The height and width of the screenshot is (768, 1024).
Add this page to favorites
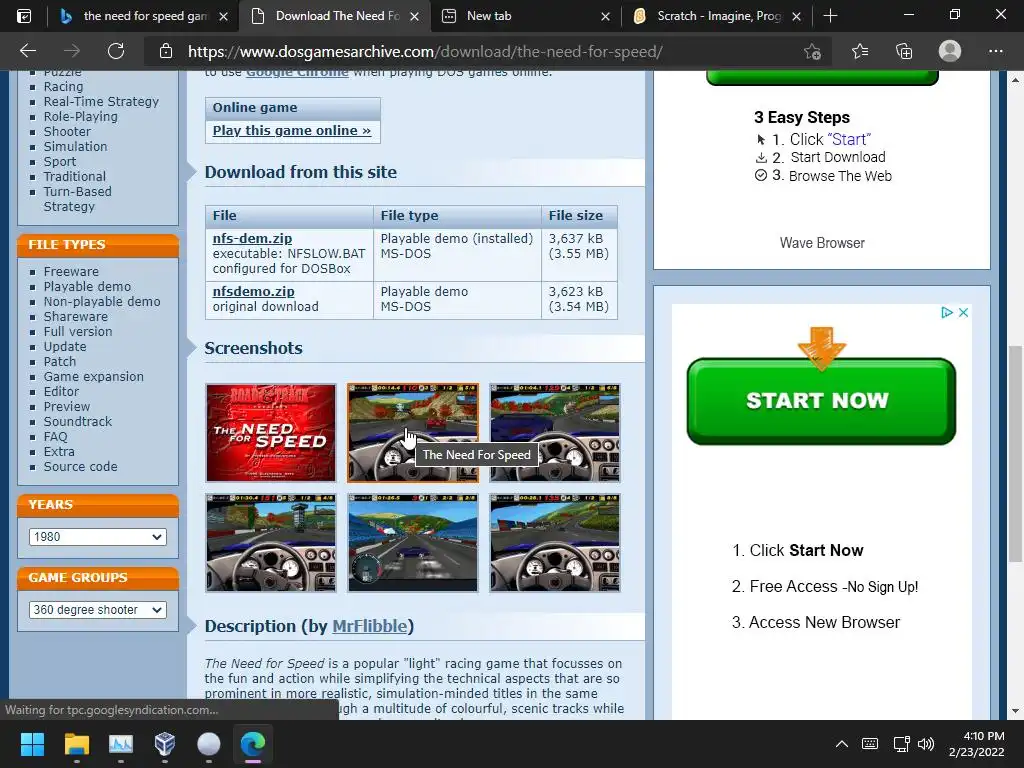pos(812,51)
